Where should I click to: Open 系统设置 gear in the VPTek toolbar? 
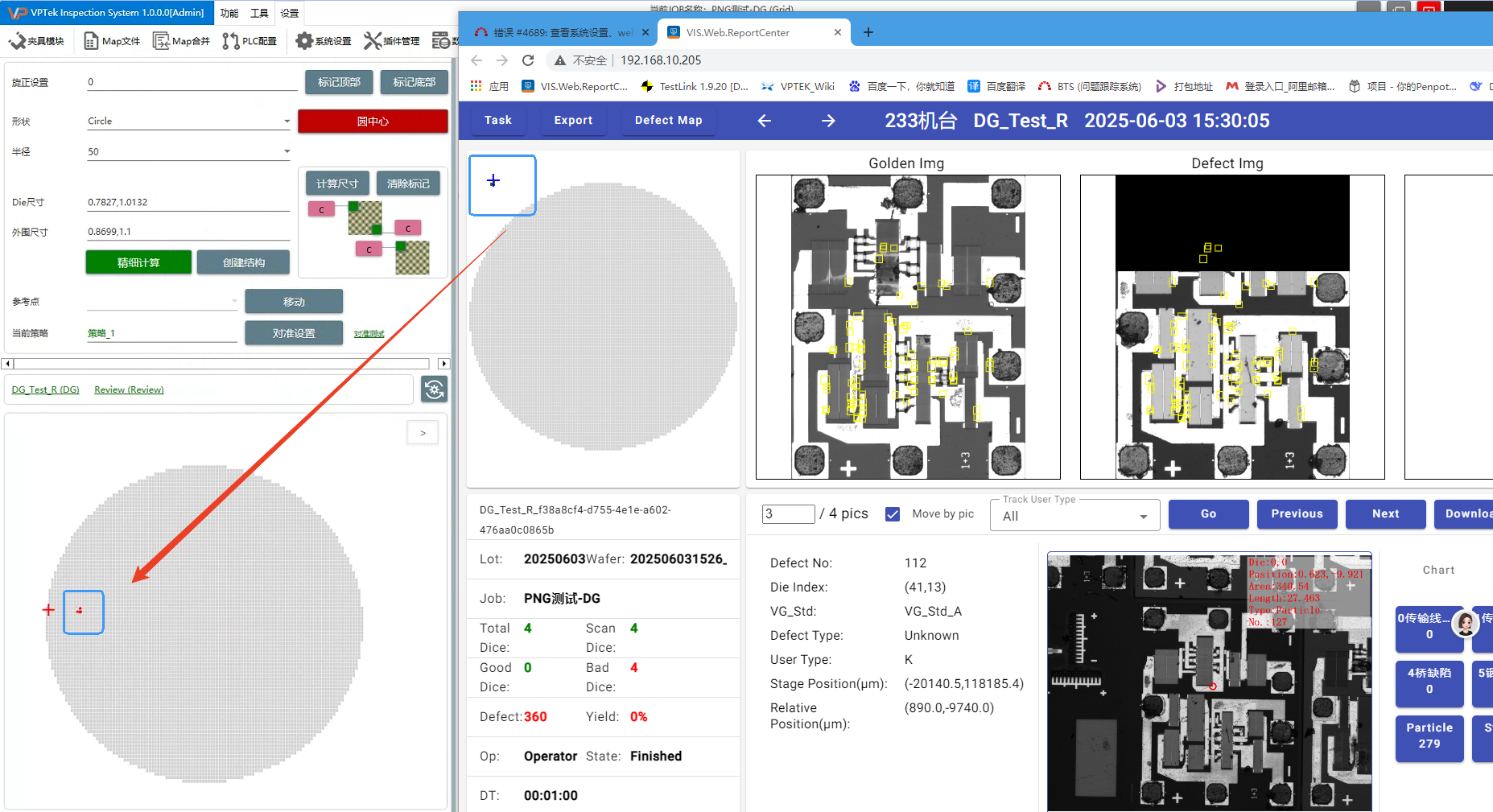(323, 41)
